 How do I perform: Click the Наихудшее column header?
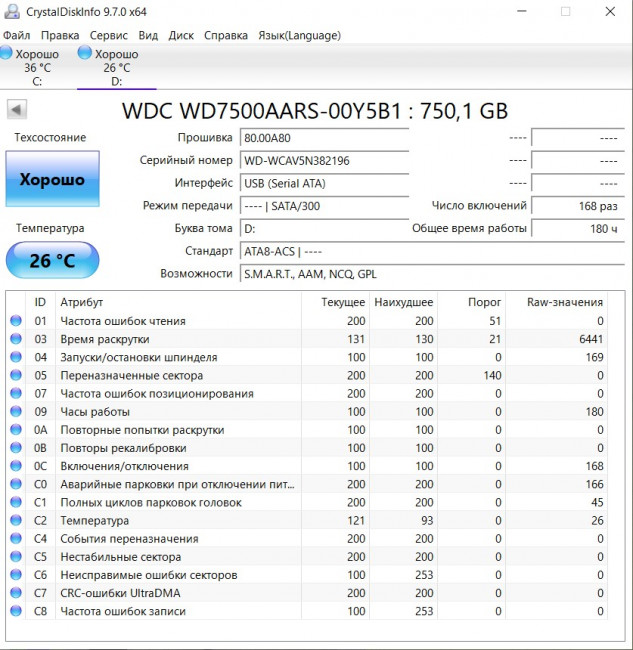click(x=403, y=302)
